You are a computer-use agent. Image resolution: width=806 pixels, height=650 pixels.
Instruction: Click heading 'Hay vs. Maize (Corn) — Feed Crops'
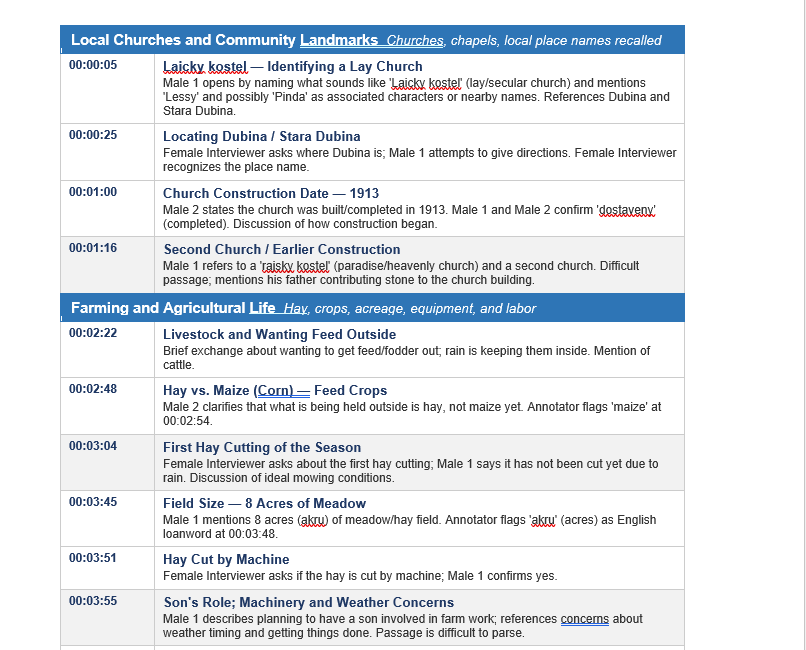275,391
